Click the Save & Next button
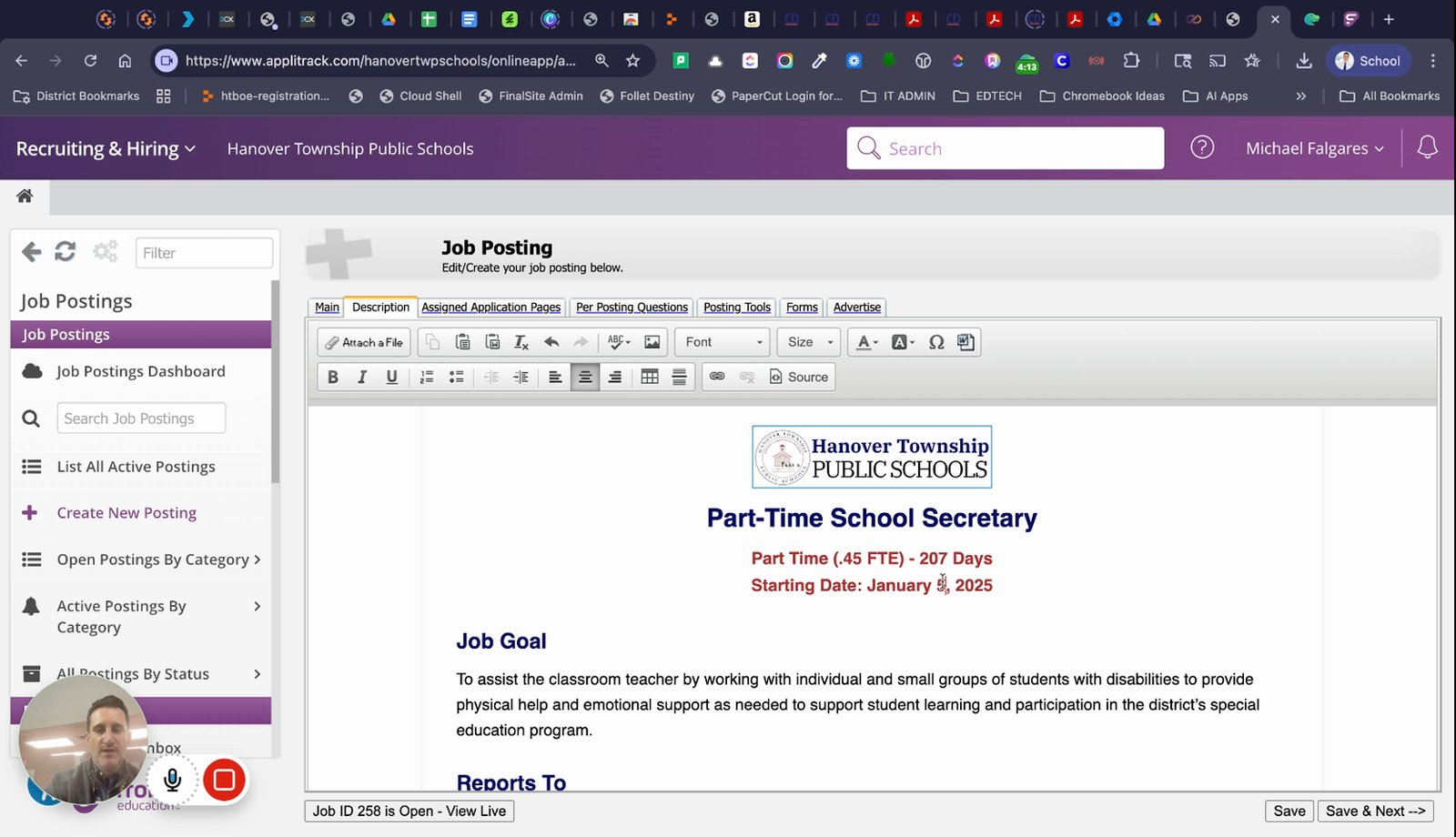This screenshot has height=837, width=1456. pyautogui.click(x=1375, y=811)
